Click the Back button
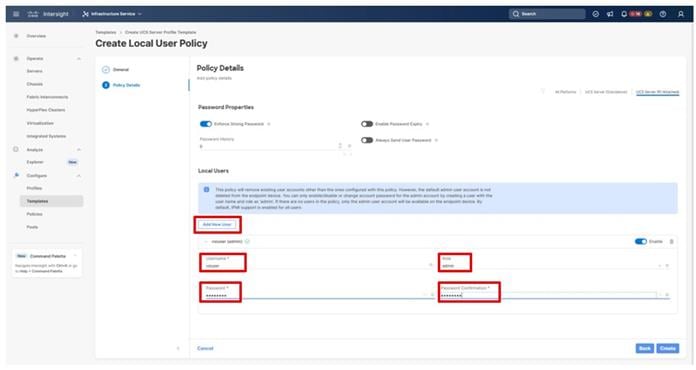Screen dimensions: 696x370 coord(645,349)
